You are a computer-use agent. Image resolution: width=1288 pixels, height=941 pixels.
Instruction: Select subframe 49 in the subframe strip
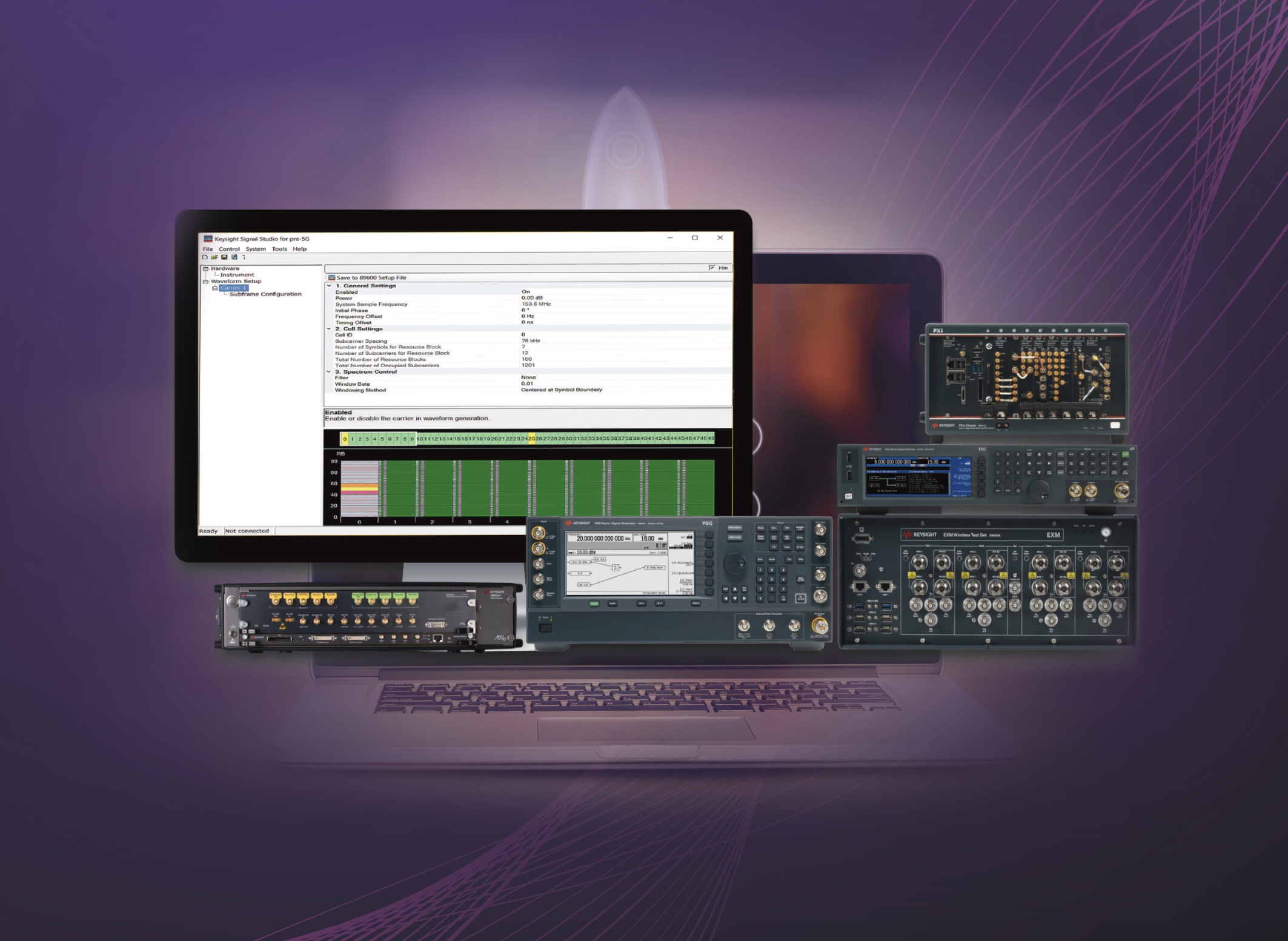click(711, 438)
